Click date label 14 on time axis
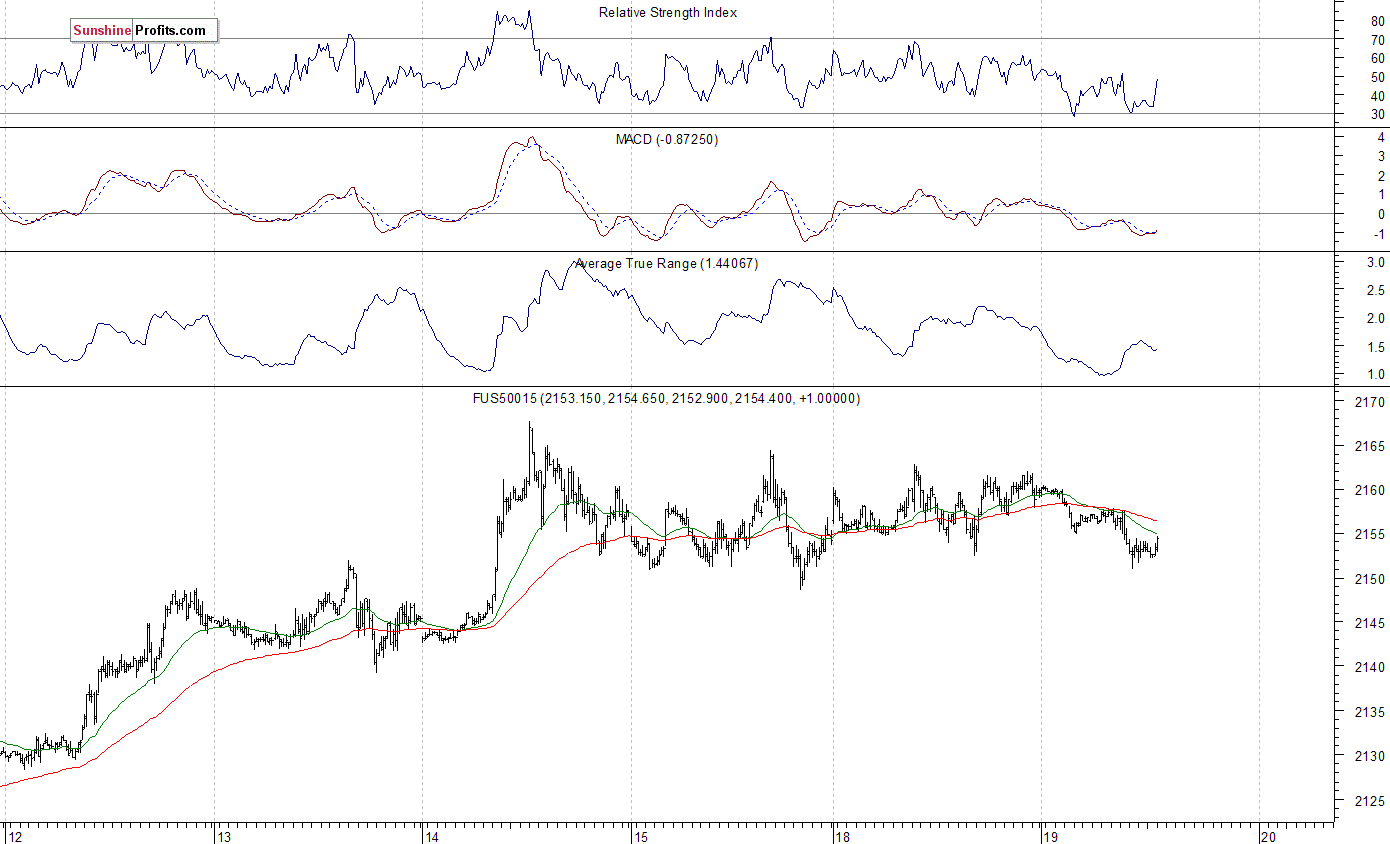 432,836
